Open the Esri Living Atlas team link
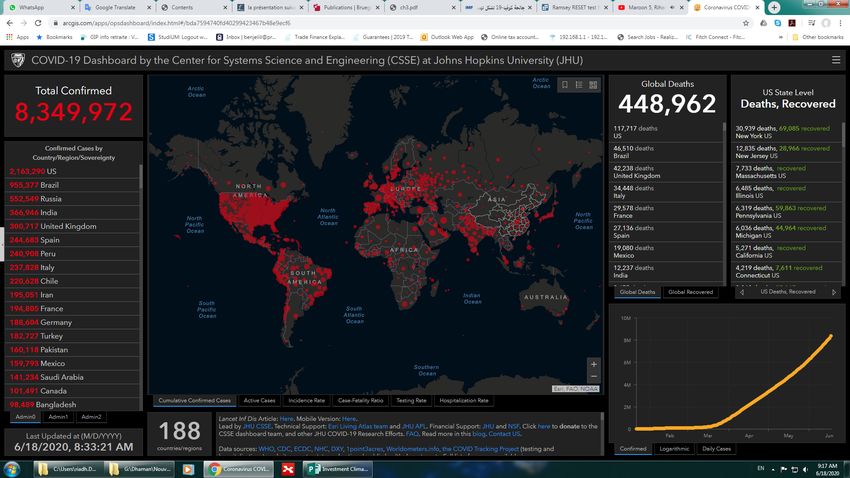Screen dimensions: 850x478 coord(358,427)
